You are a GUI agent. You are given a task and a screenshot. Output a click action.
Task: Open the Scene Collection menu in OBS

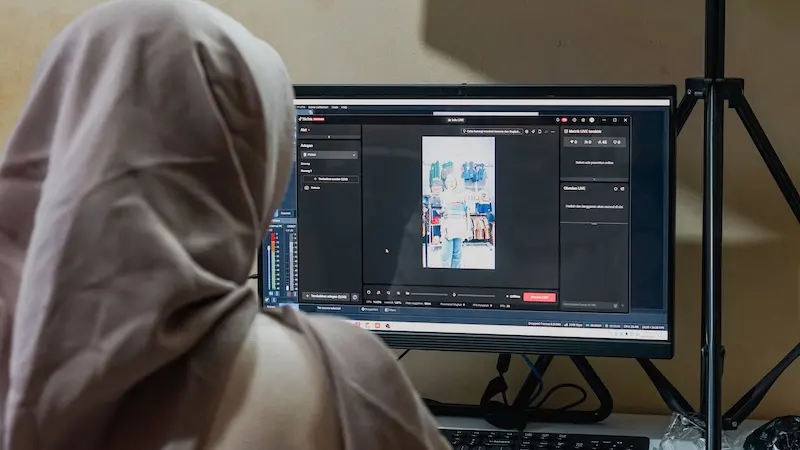pos(318,107)
